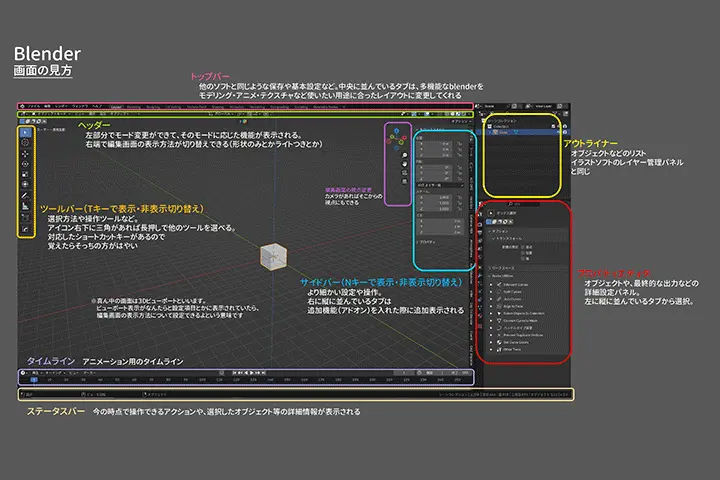Open timeline 再生 playback menu

point(36,373)
